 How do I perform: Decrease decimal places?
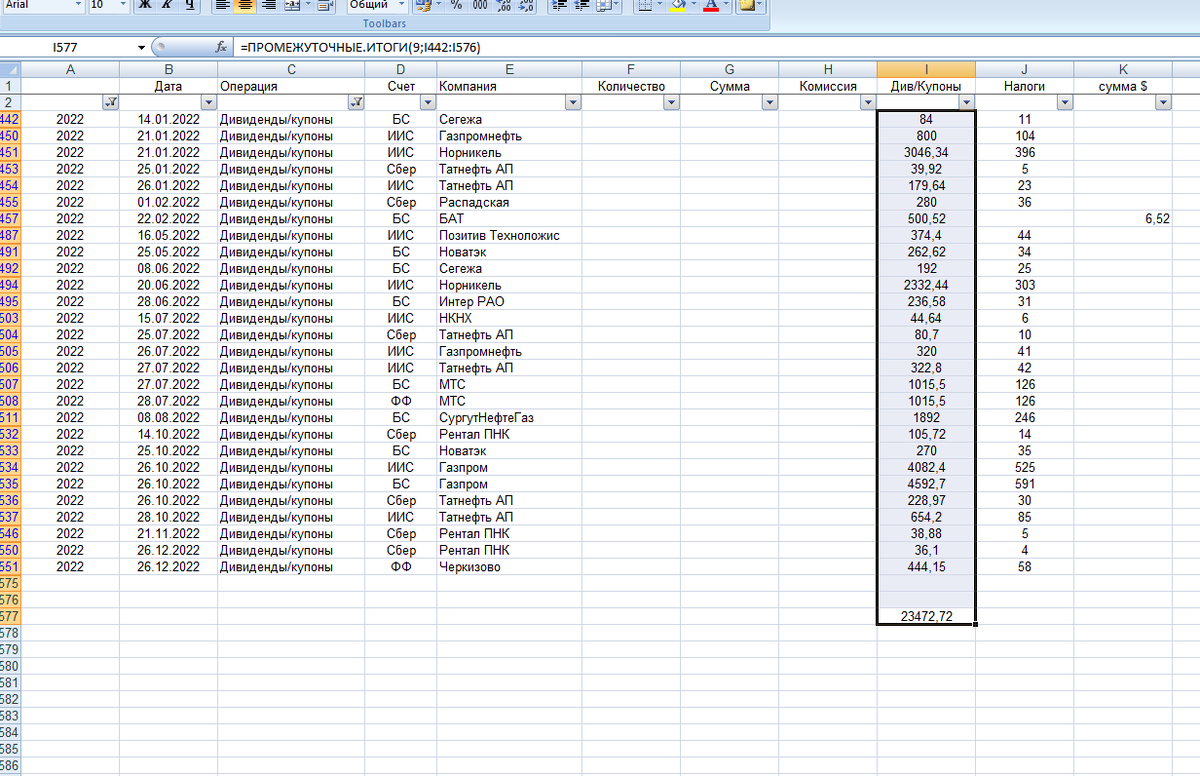(x=526, y=5)
